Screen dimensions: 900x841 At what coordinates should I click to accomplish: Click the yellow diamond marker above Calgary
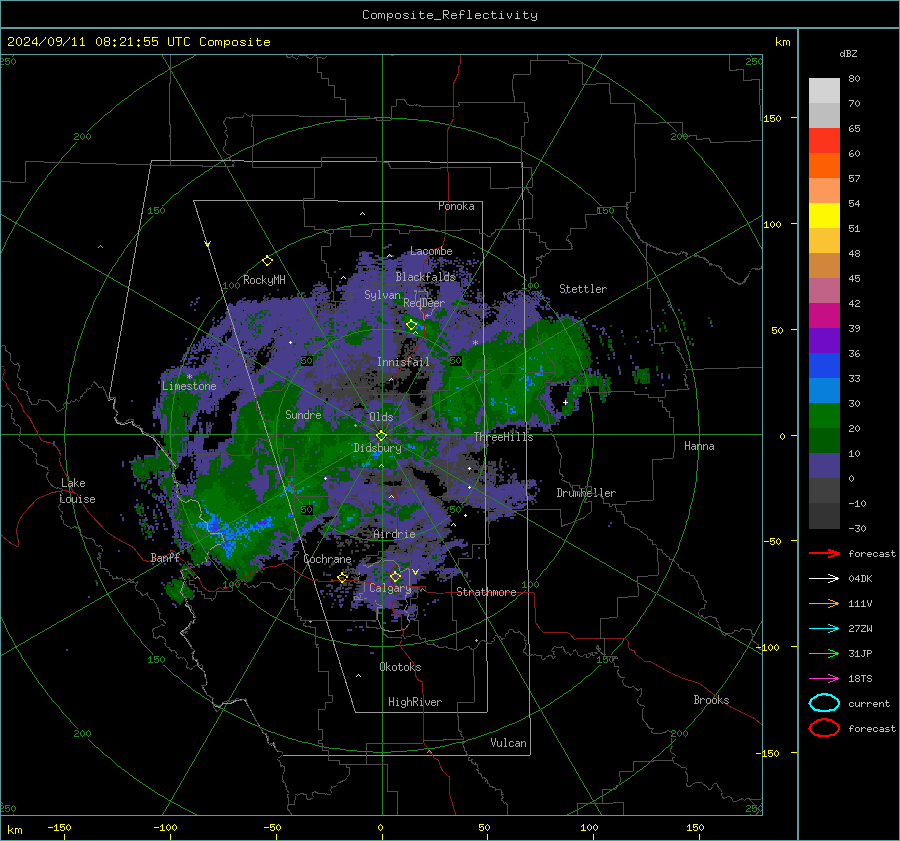[395, 576]
